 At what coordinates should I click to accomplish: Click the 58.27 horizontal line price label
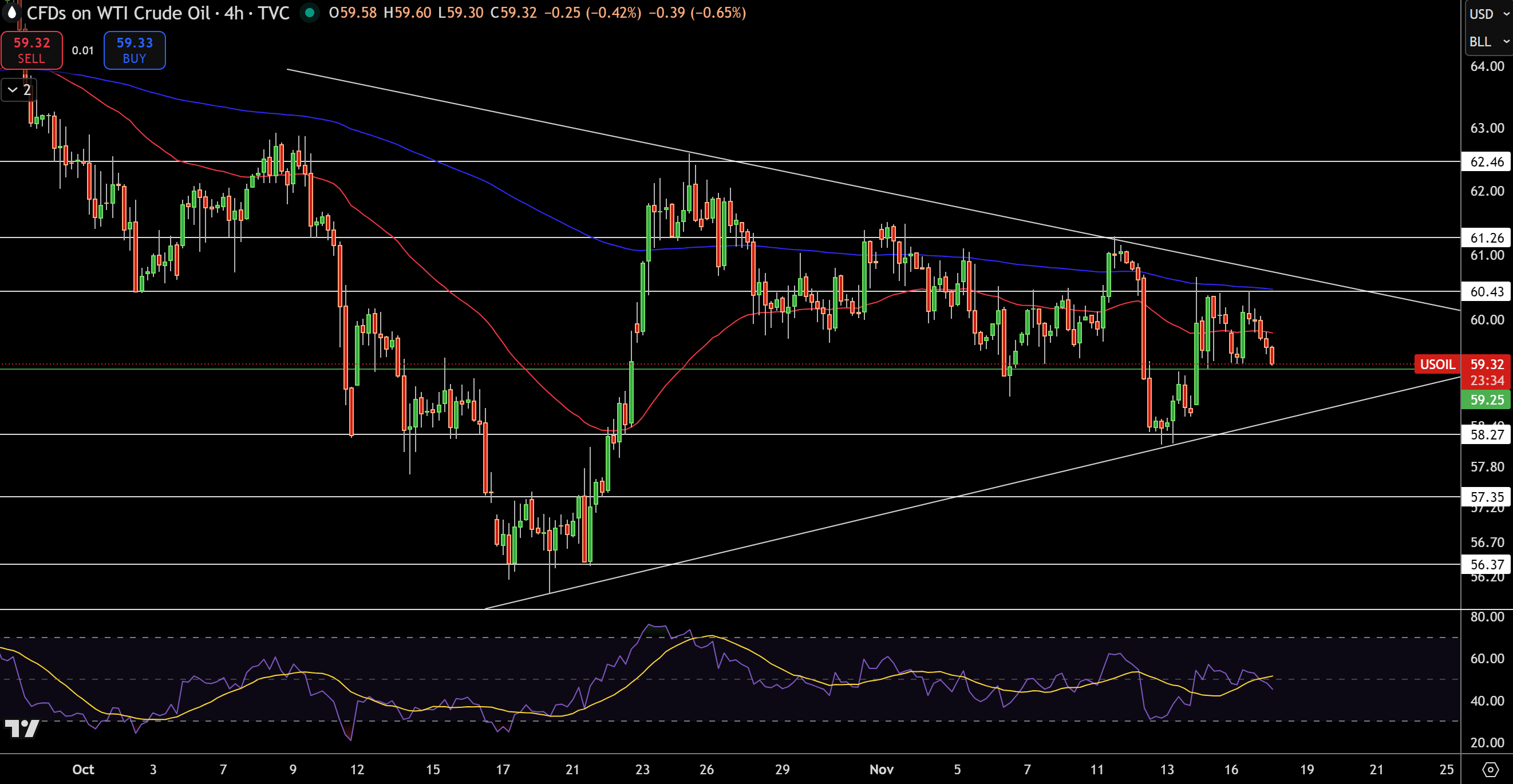(x=1486, y=434)
